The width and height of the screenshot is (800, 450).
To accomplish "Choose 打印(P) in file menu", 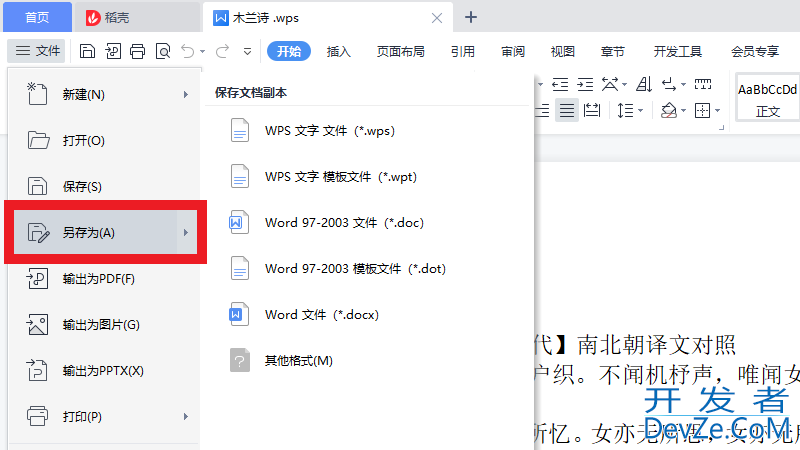I will click(105, 416).
